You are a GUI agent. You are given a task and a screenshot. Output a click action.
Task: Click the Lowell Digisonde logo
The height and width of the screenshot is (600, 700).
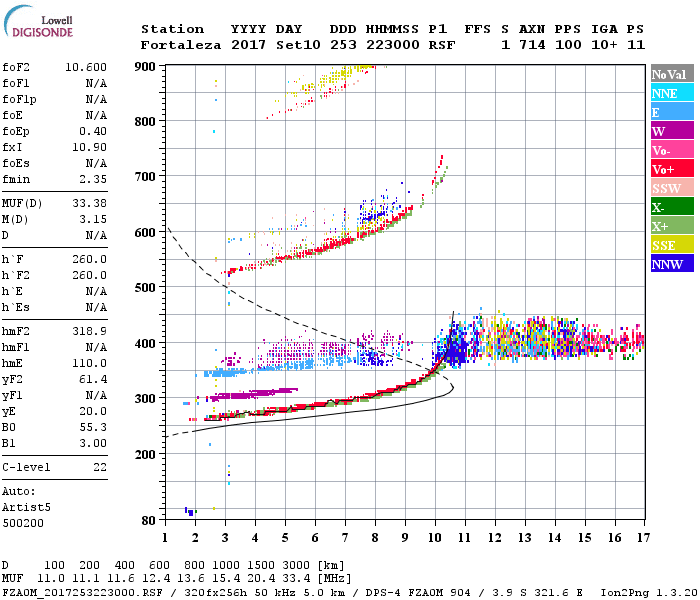click(38, 22)
